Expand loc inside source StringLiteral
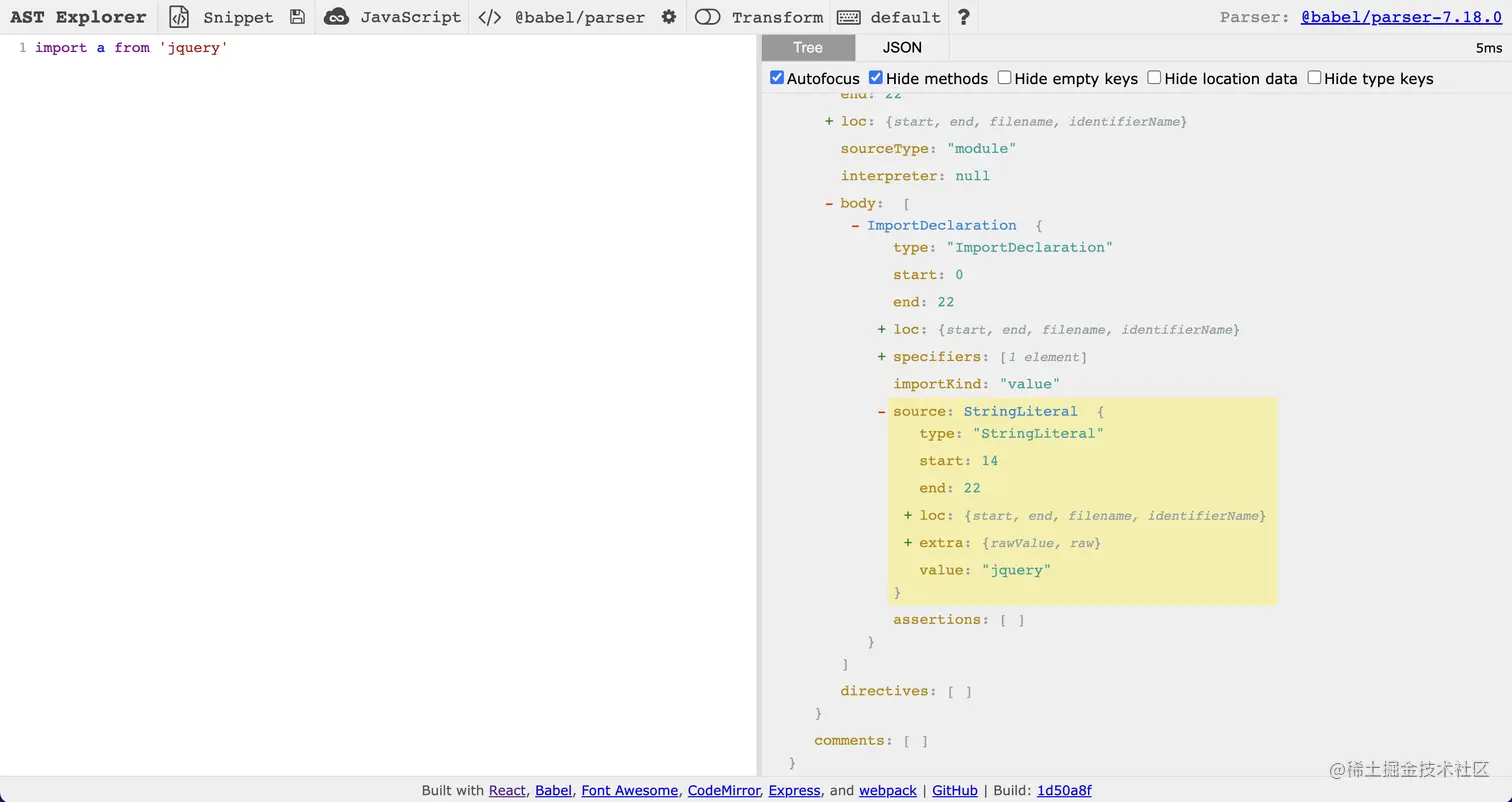Image resolution: width=1512 pixels, height=802 pixels. click(908, 515)
